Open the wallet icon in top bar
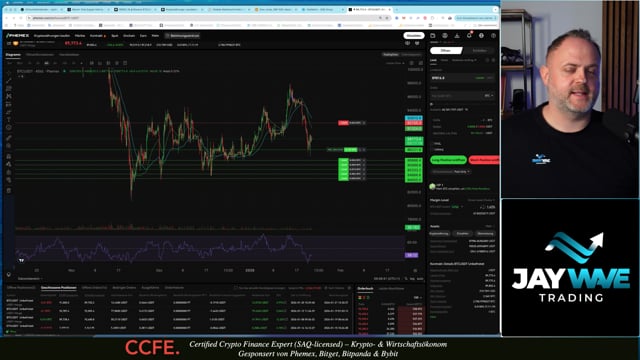 click(433, 36)
